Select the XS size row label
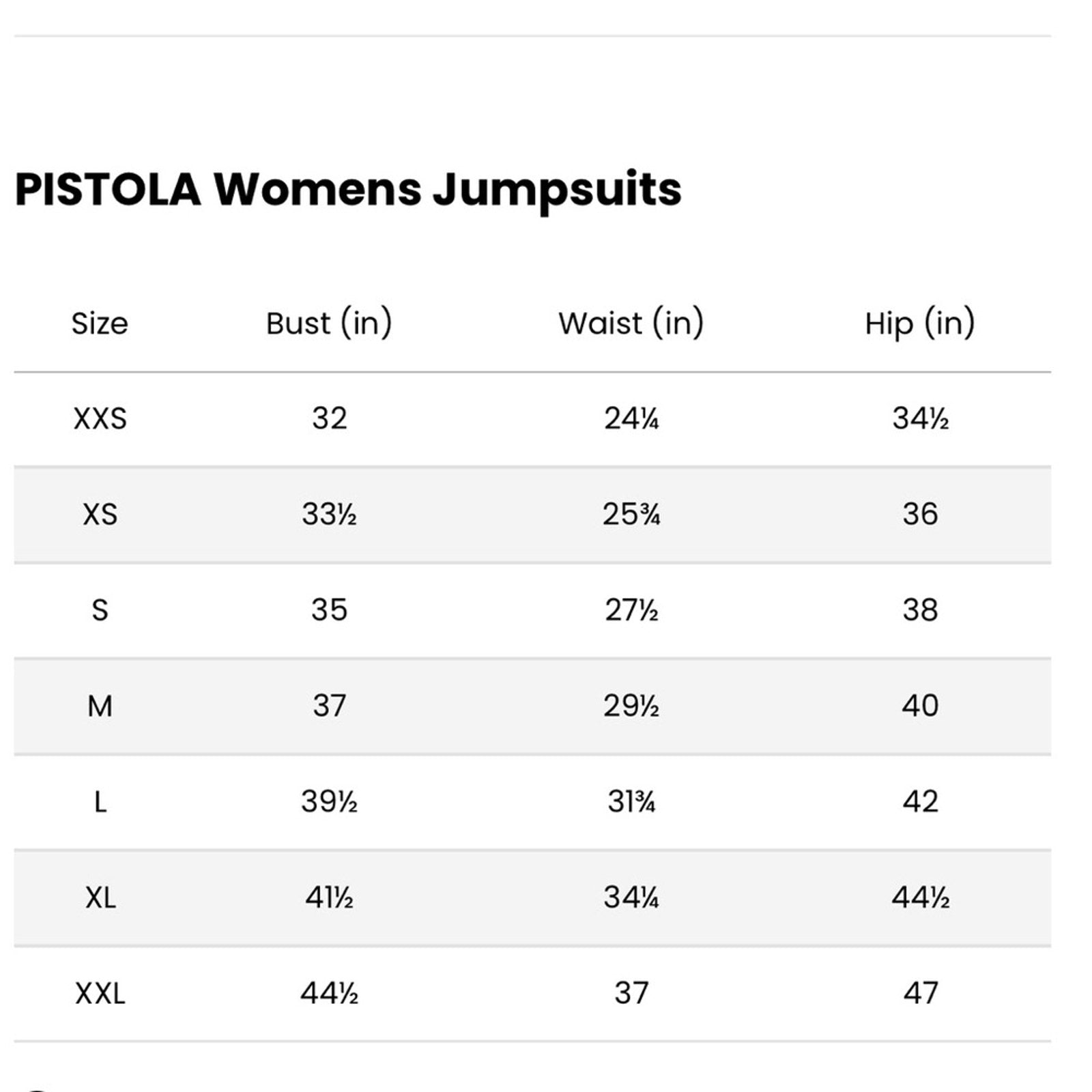 100,514
